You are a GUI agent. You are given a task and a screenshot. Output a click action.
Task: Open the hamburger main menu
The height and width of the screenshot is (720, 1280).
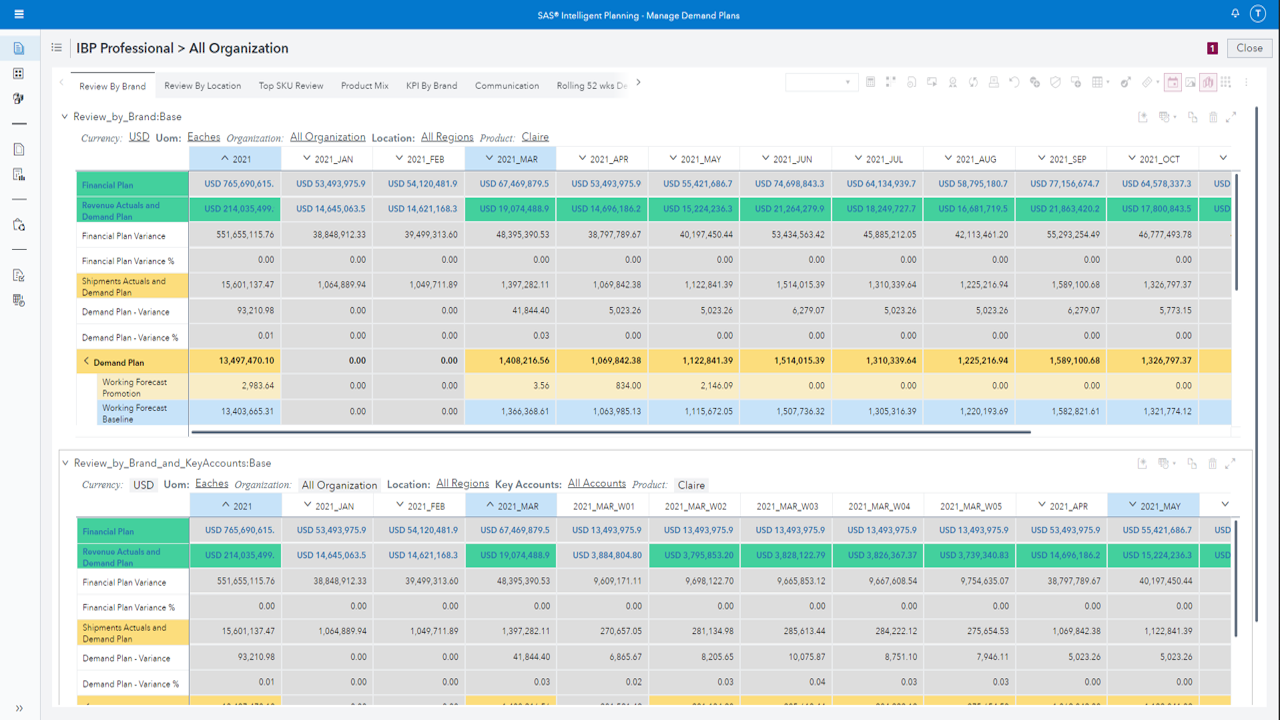click(19, 14)
